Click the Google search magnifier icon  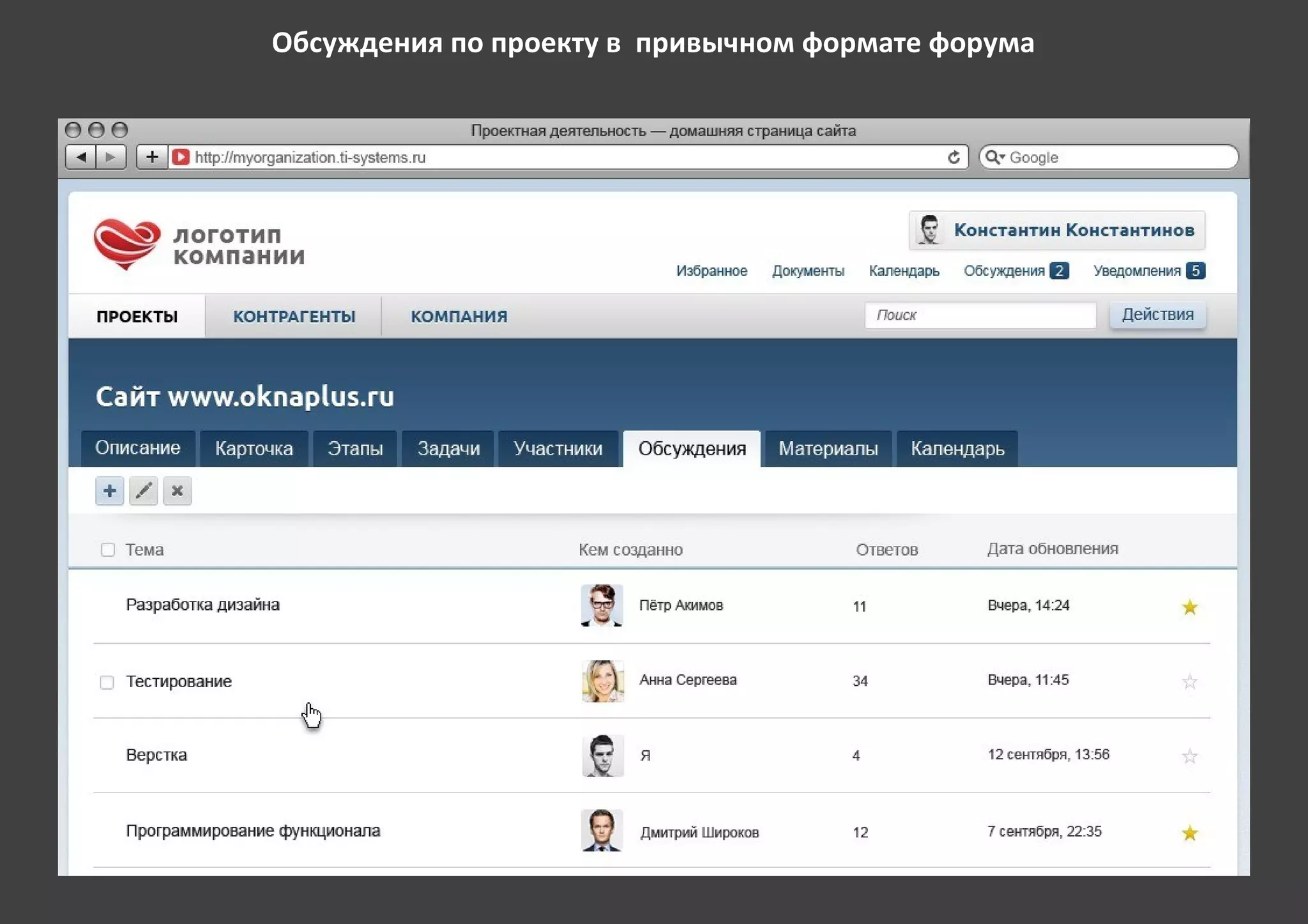coord(994,157)
